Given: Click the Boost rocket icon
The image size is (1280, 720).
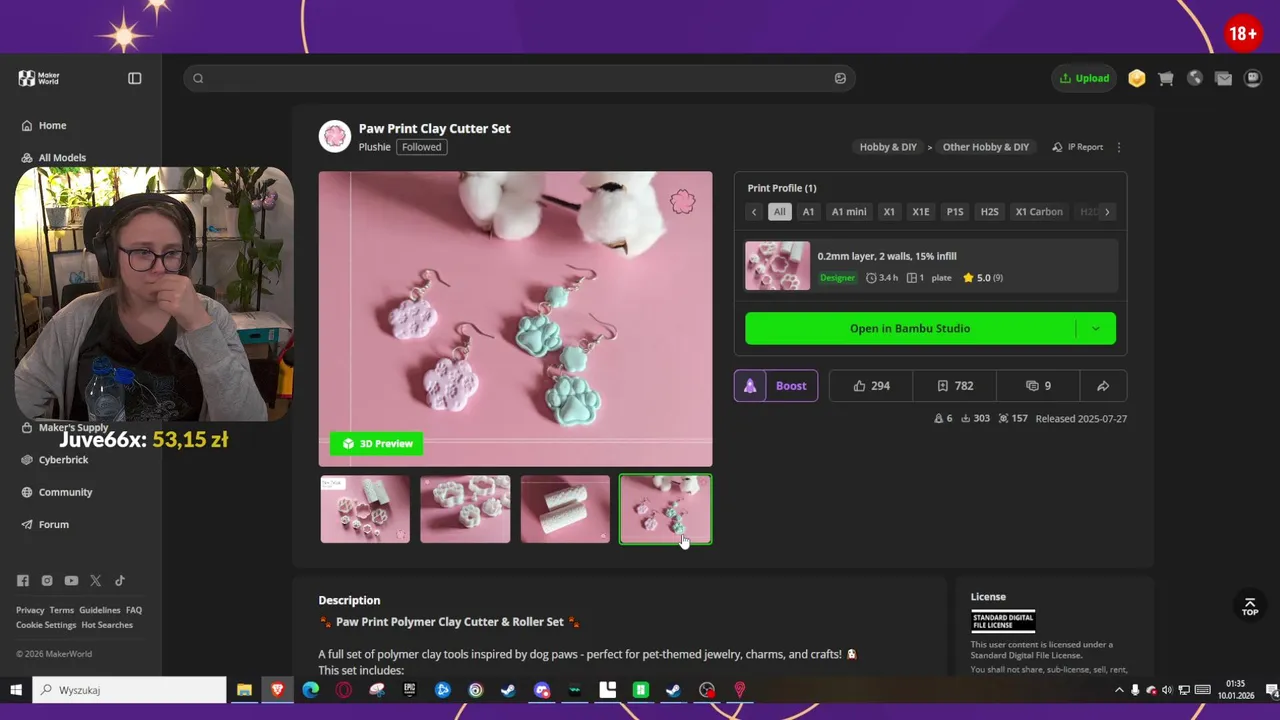Looking at the screenshot, I should coord(750,386).
